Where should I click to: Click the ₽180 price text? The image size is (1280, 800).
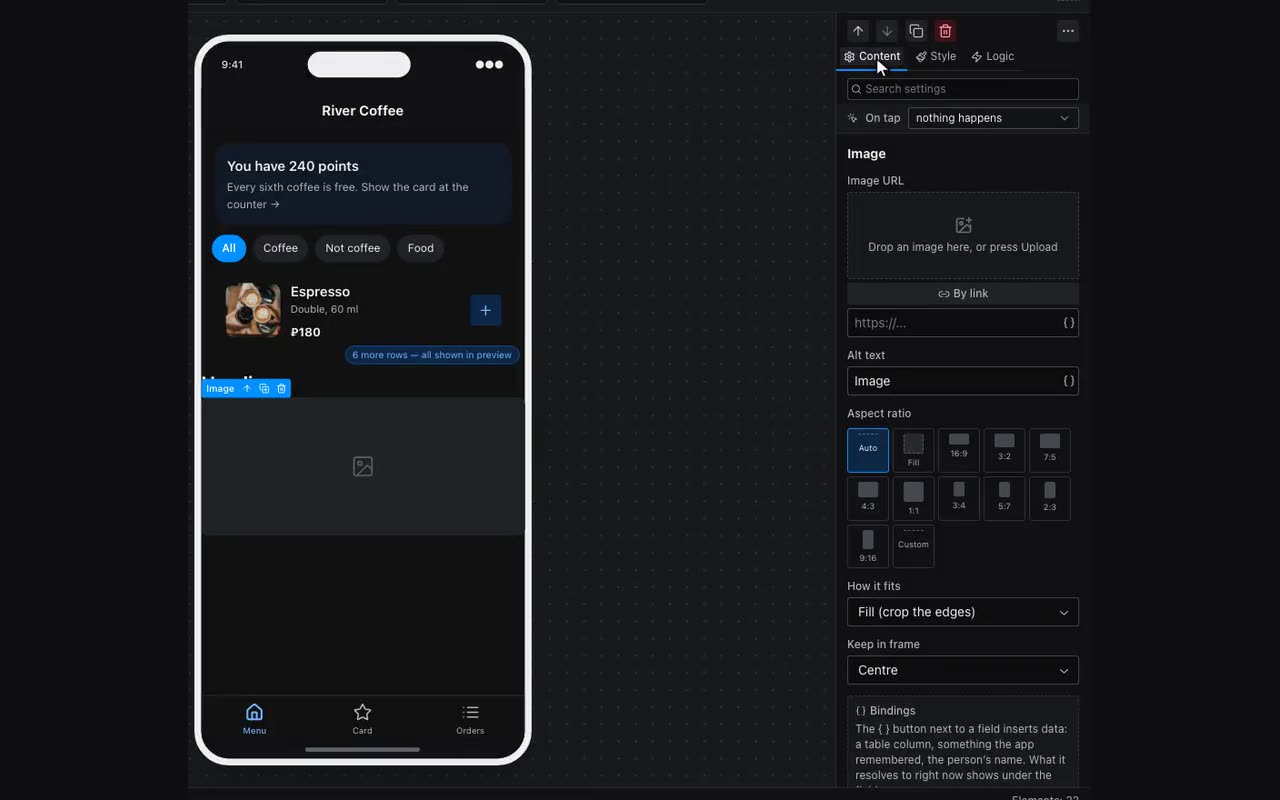tap(306, 332)
